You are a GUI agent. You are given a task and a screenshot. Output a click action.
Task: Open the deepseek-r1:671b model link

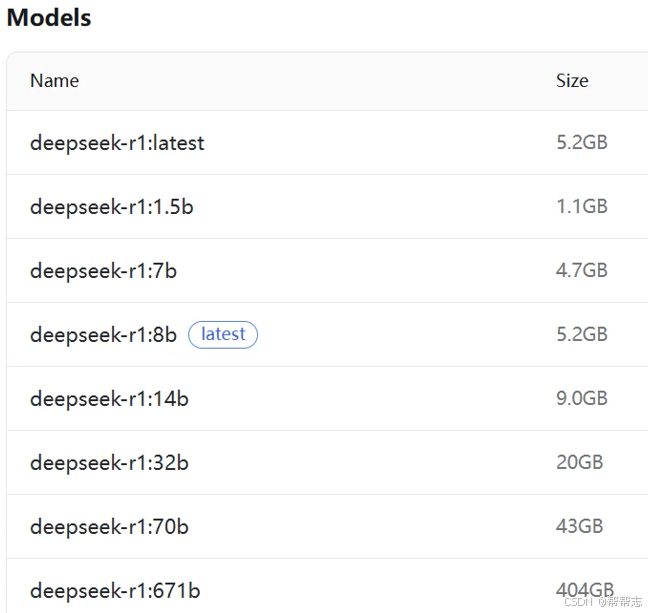(115, 590)
